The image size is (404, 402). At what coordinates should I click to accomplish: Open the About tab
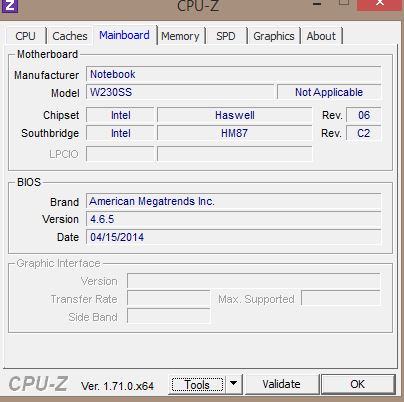(321, 36)
